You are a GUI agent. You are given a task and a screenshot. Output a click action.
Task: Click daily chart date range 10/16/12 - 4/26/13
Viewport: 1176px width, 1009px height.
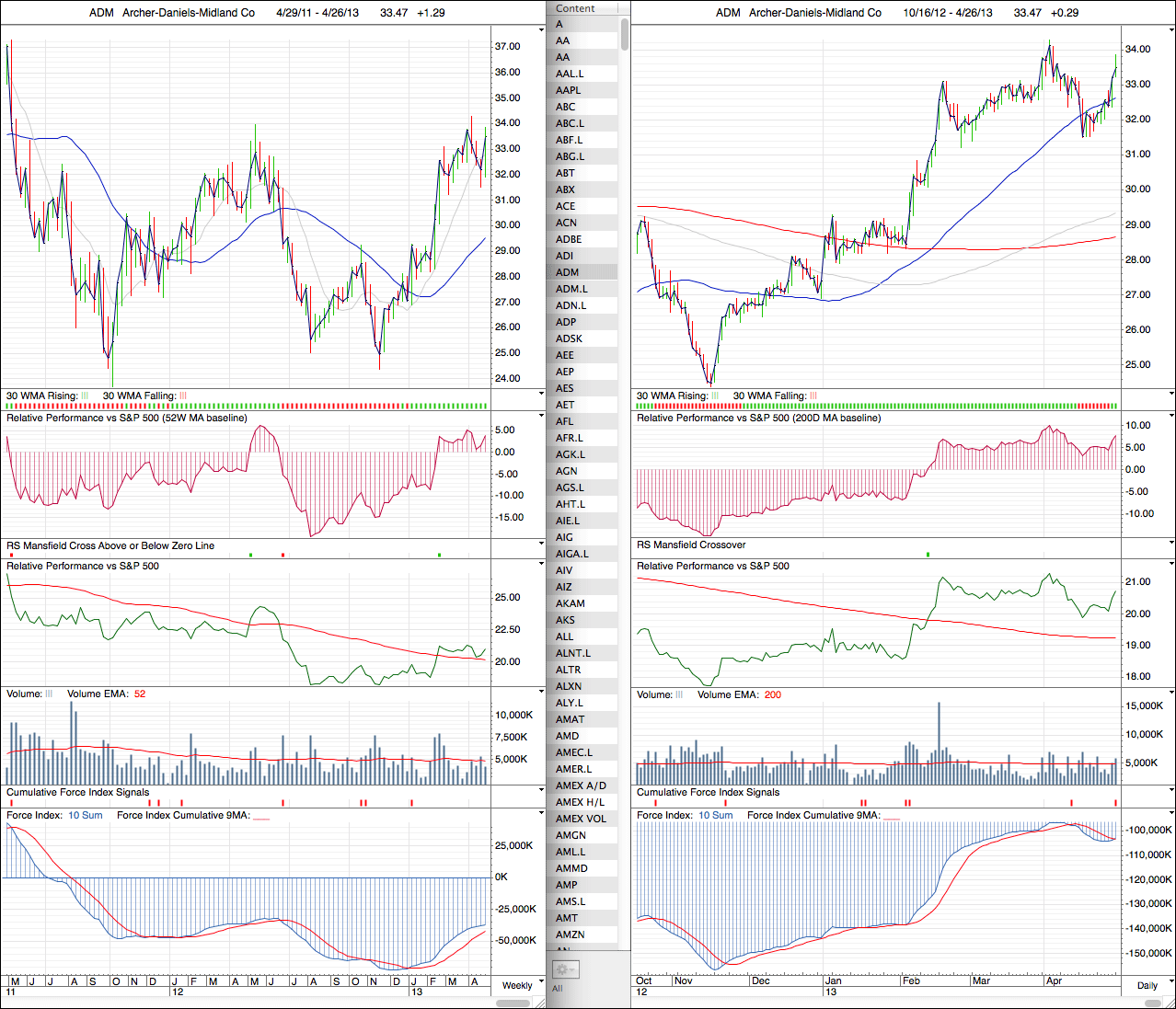948,13
